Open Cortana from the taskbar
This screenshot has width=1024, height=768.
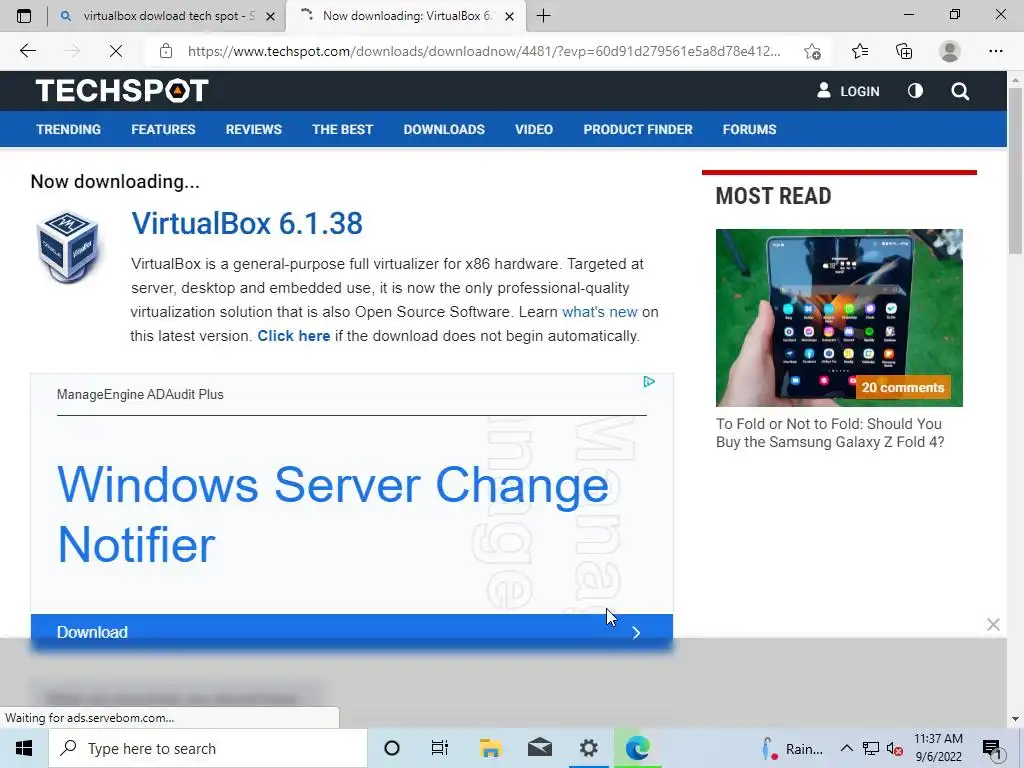click(392, 748)
